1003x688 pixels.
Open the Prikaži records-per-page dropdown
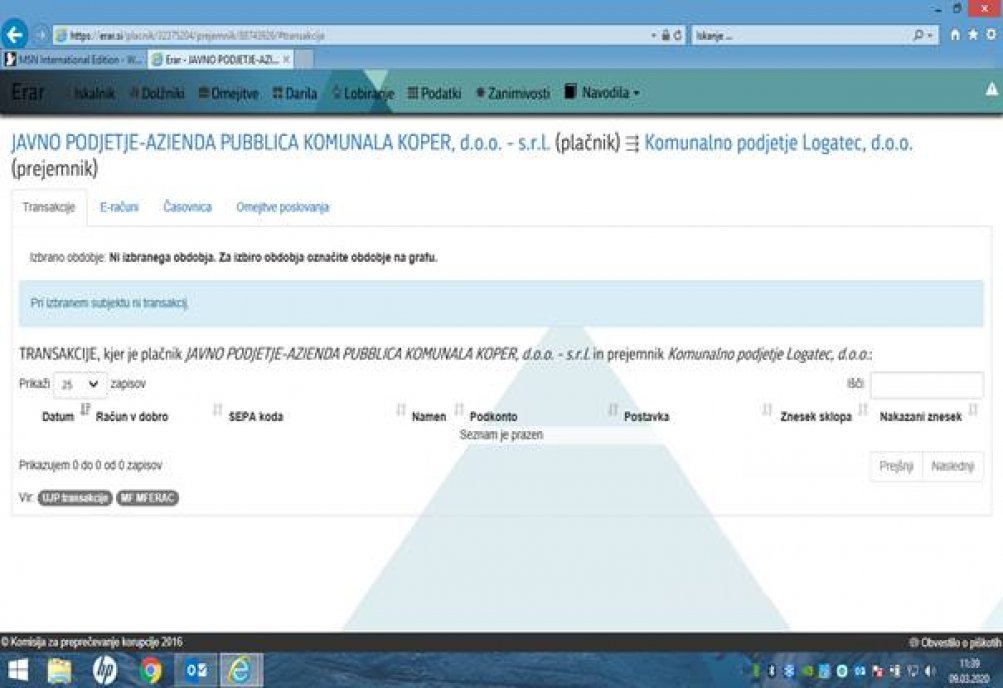coord(81,384)
